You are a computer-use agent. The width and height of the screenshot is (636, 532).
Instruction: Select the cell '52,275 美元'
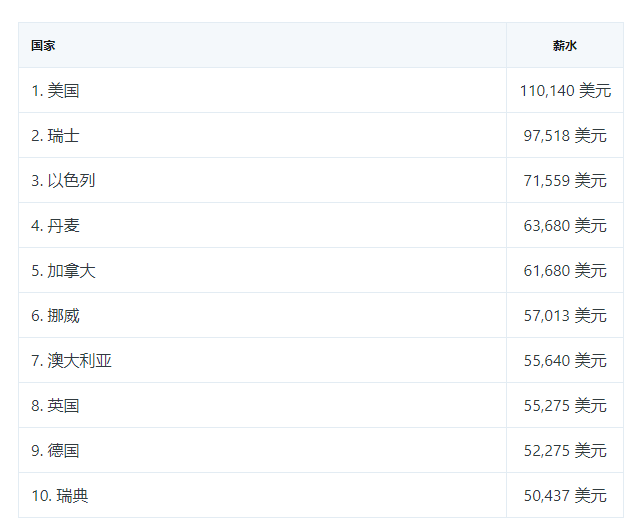click(x=565, y=450)
